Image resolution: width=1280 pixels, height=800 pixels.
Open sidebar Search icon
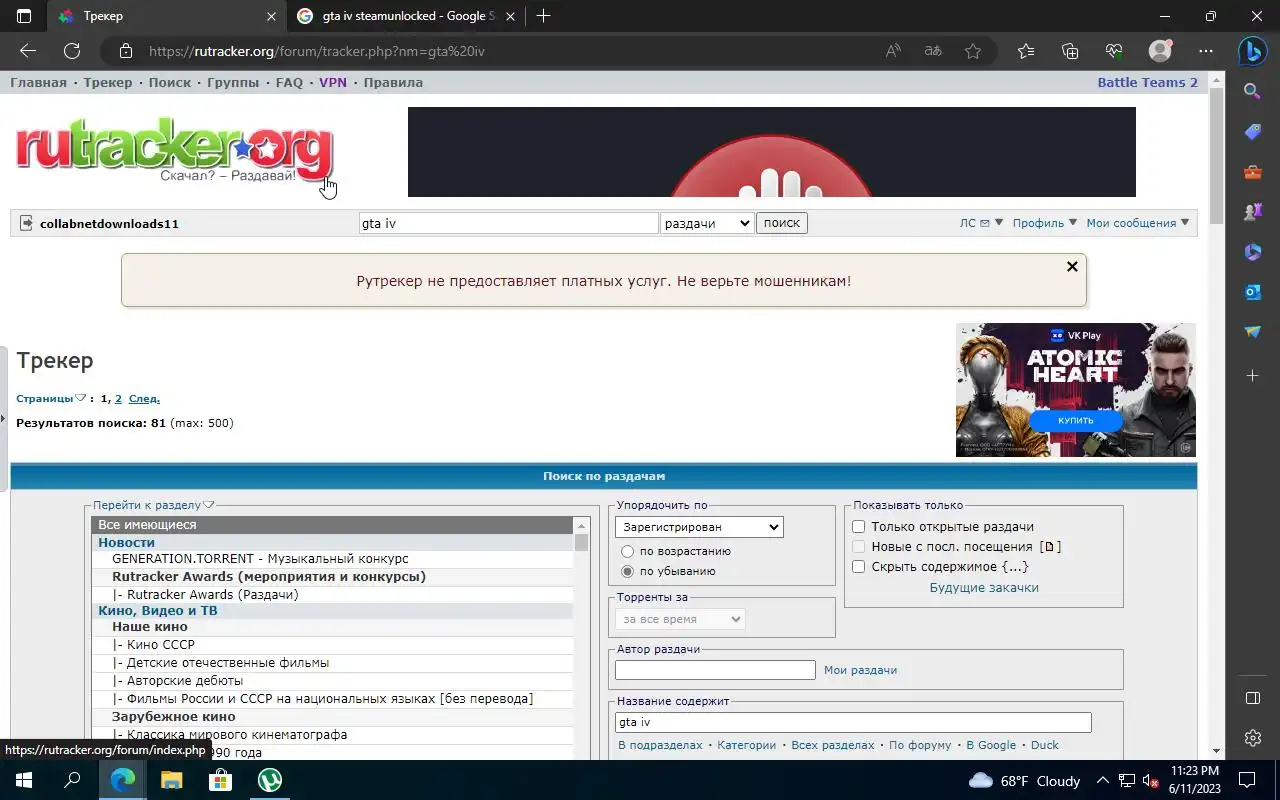[x=1252, y=91]
